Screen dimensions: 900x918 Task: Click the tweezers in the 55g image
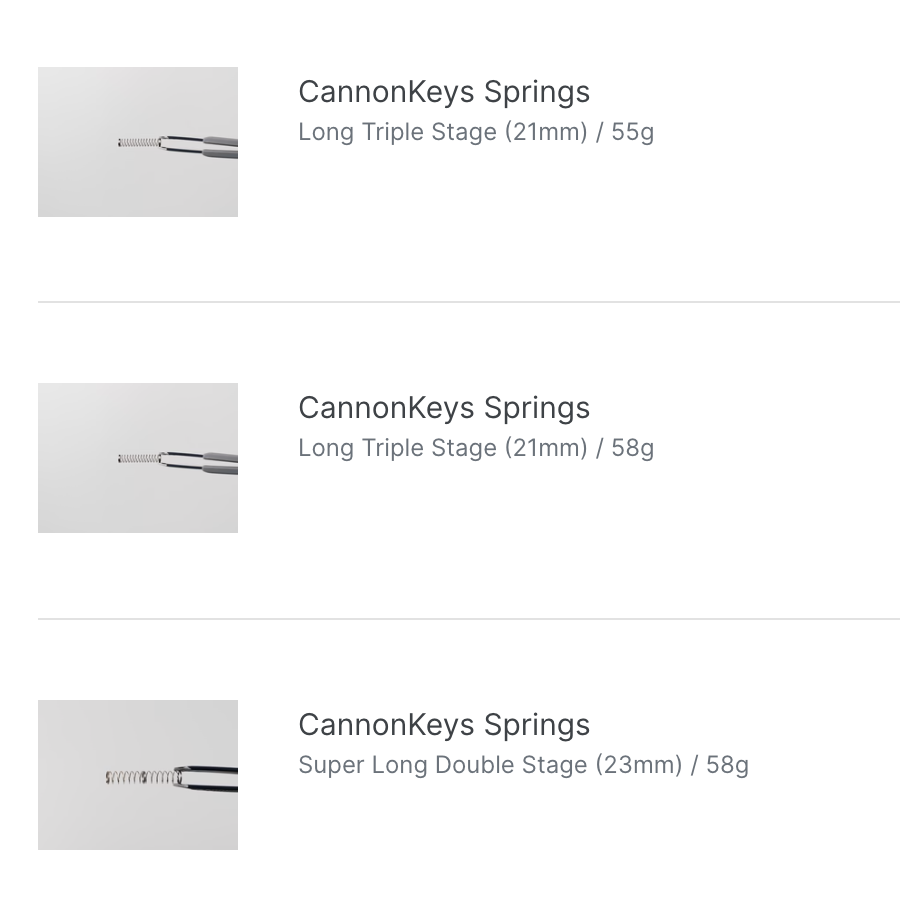215,146
